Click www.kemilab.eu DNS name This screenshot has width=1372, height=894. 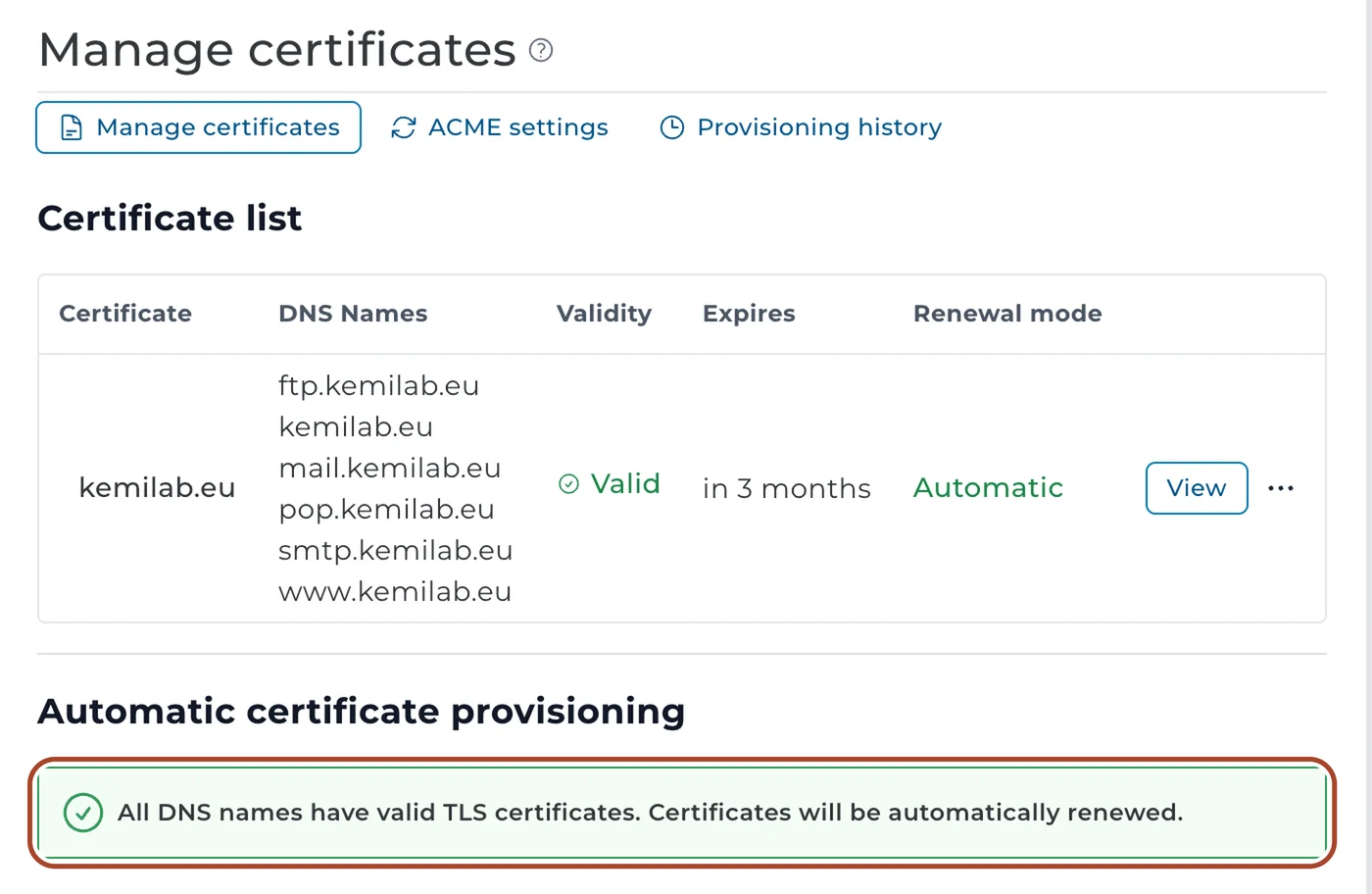point(395,592)
